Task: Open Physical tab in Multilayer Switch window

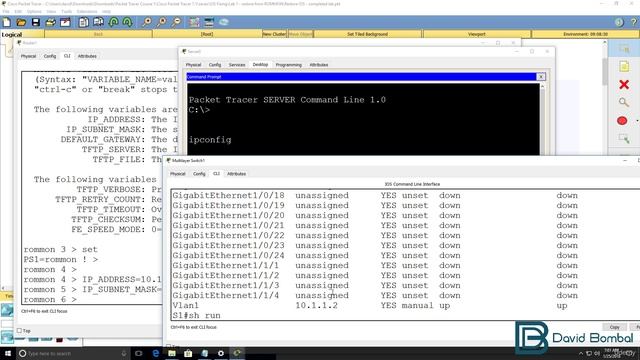Action: pyautogui.click(x=178, y=174)
